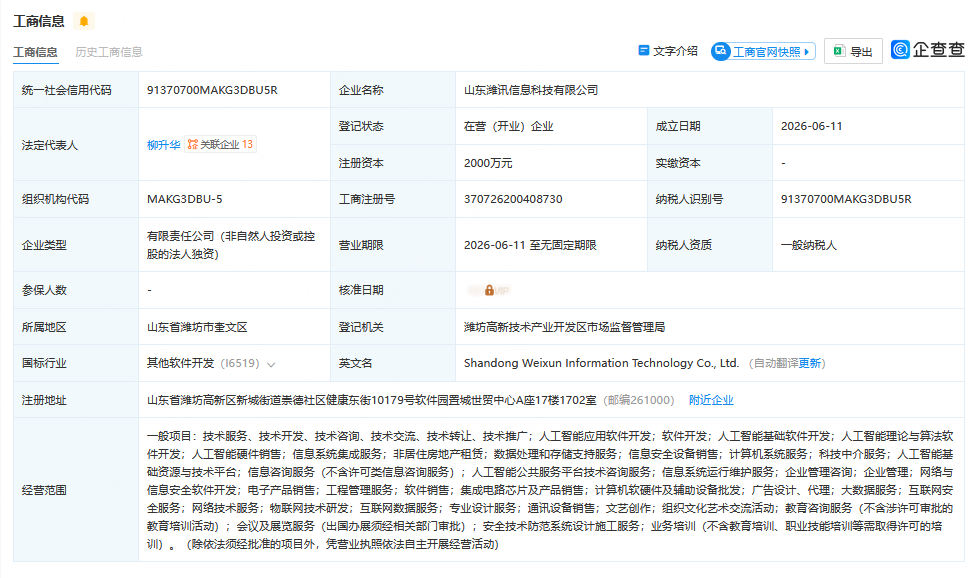The height and width of the screenshot is (578, 973).
Task: Click postal code 邮编261000
Action: click(x=639, y=400)
